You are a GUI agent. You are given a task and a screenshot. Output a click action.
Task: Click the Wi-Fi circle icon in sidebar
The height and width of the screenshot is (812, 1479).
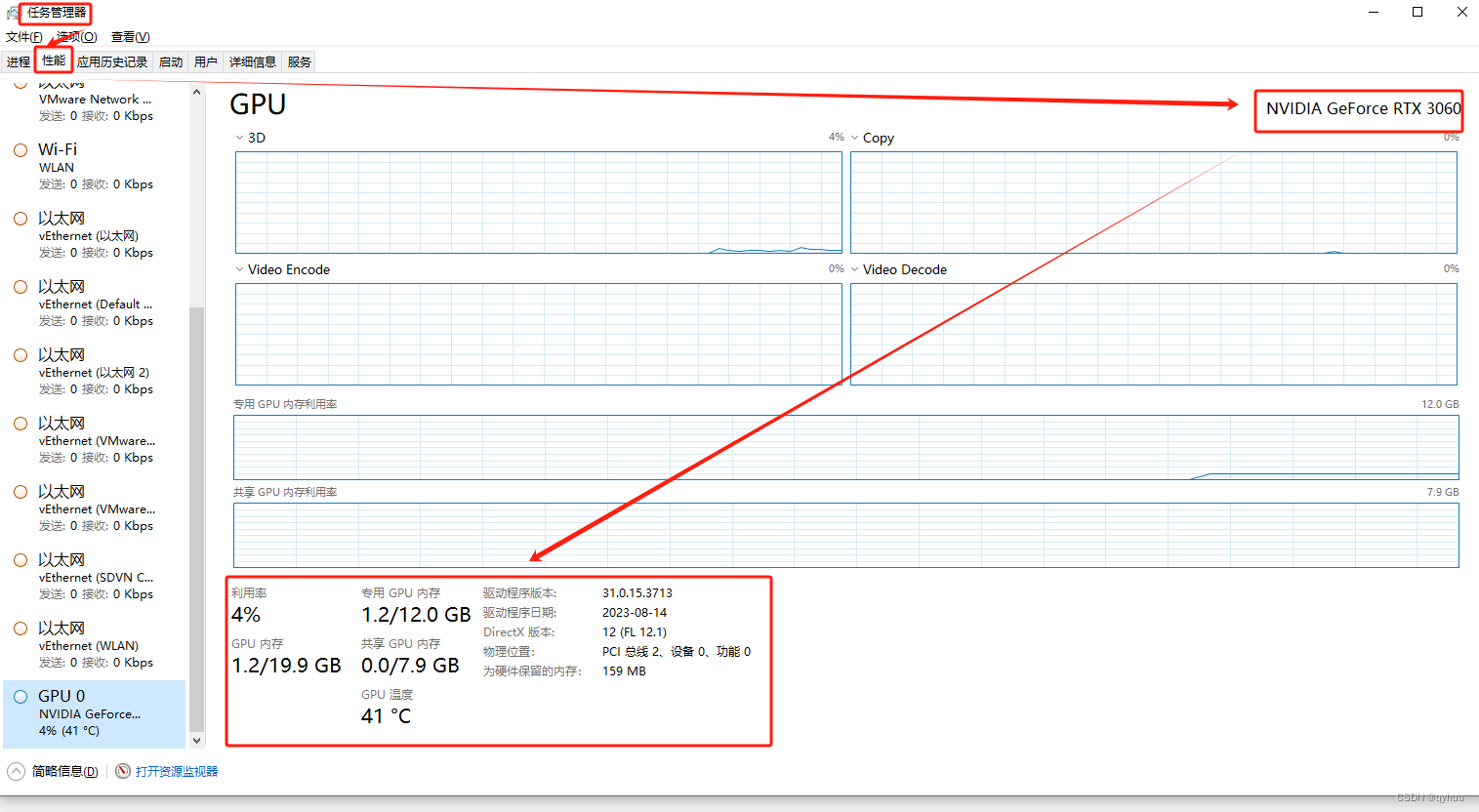(21, 150)
